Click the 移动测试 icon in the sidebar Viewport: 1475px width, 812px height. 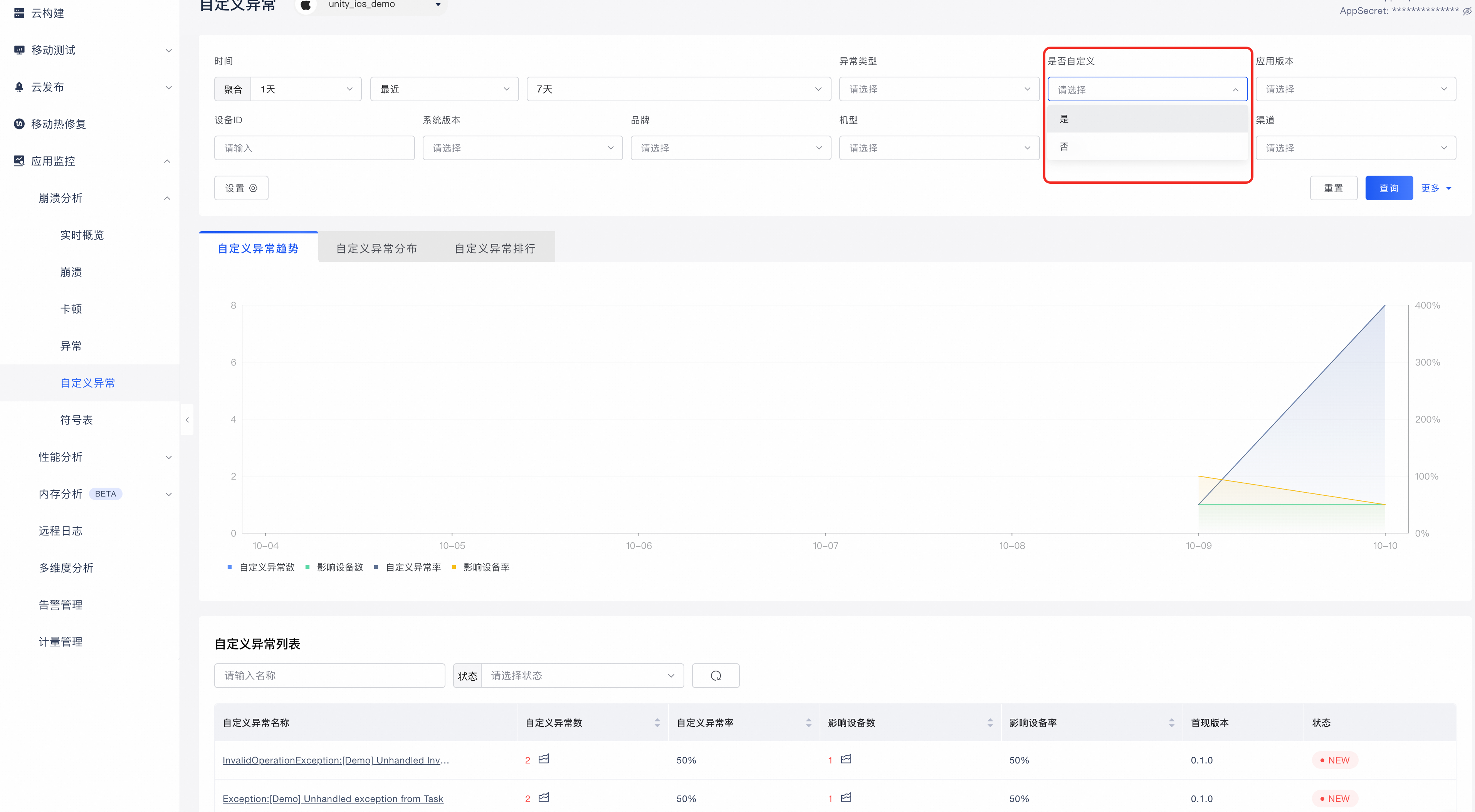(x=20, y=50)
